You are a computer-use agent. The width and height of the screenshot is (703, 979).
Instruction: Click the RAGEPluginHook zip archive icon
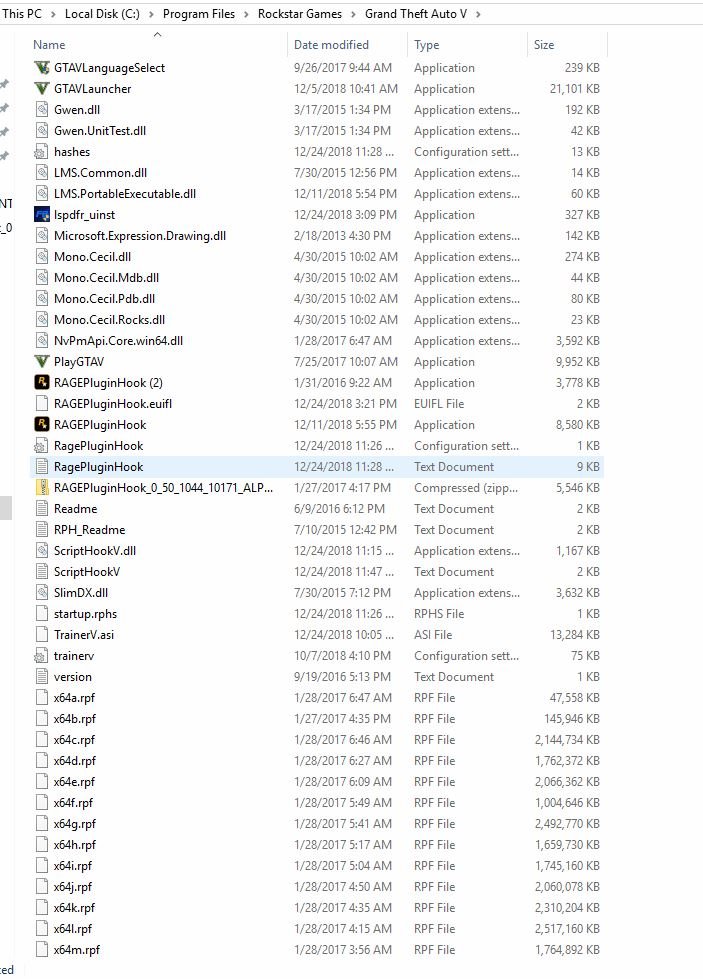tap(42, 488)
